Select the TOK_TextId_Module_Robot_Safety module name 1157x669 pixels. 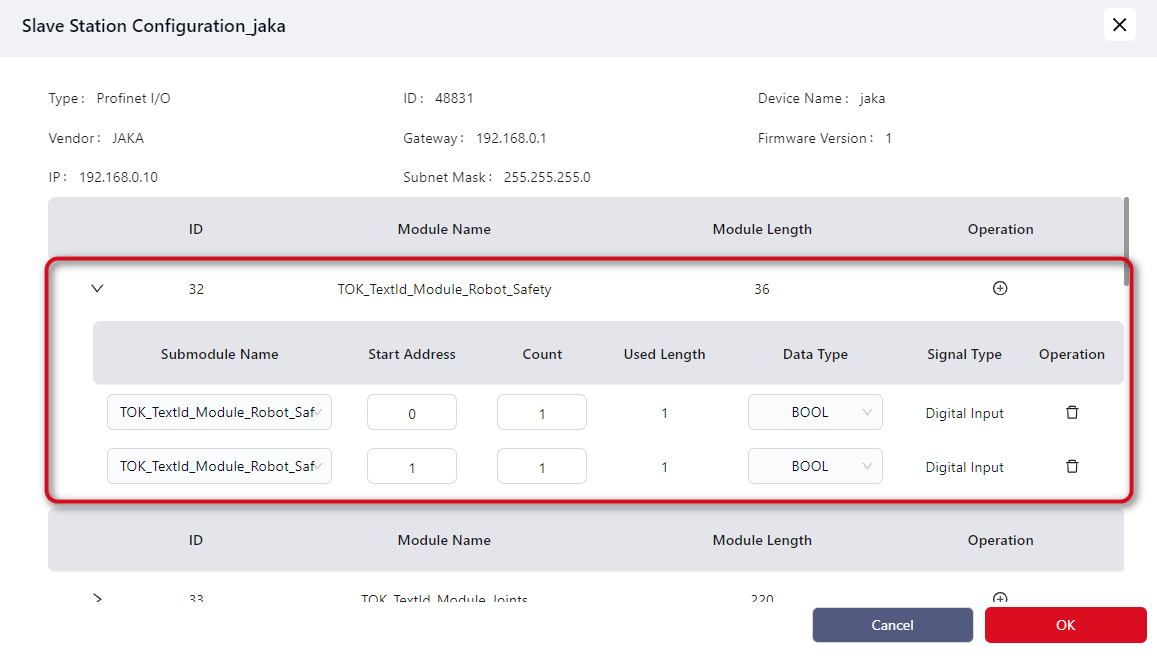coord(444,290)
